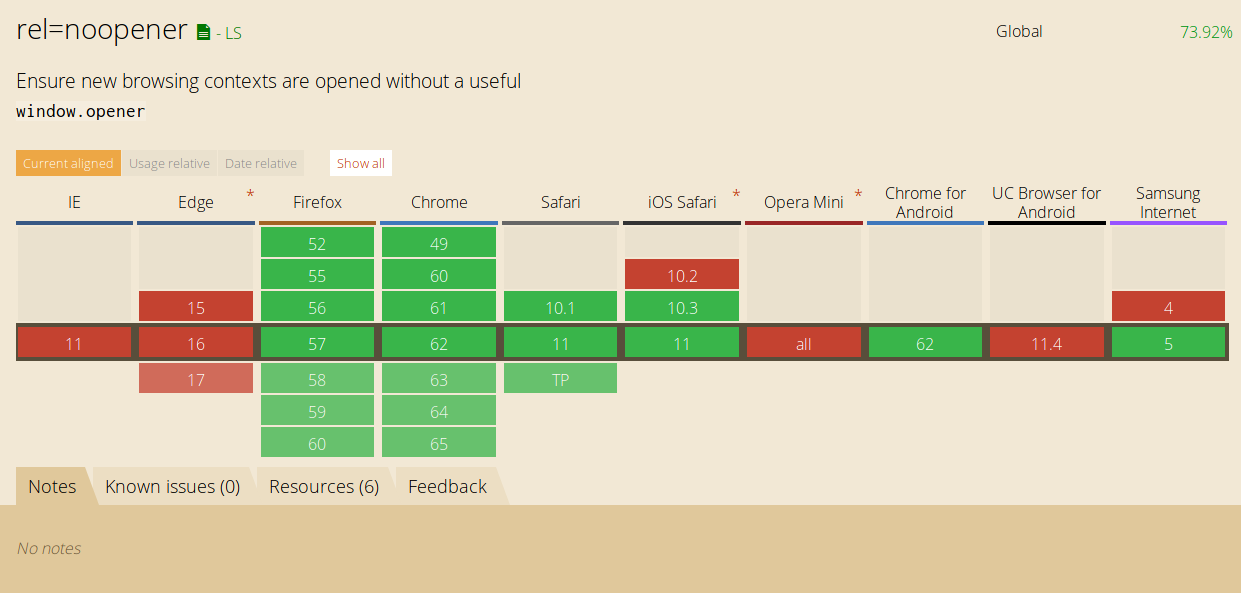
Task: Select the Firefox 52 version cell
Action: pyautogui.click(x=317, y=243)
